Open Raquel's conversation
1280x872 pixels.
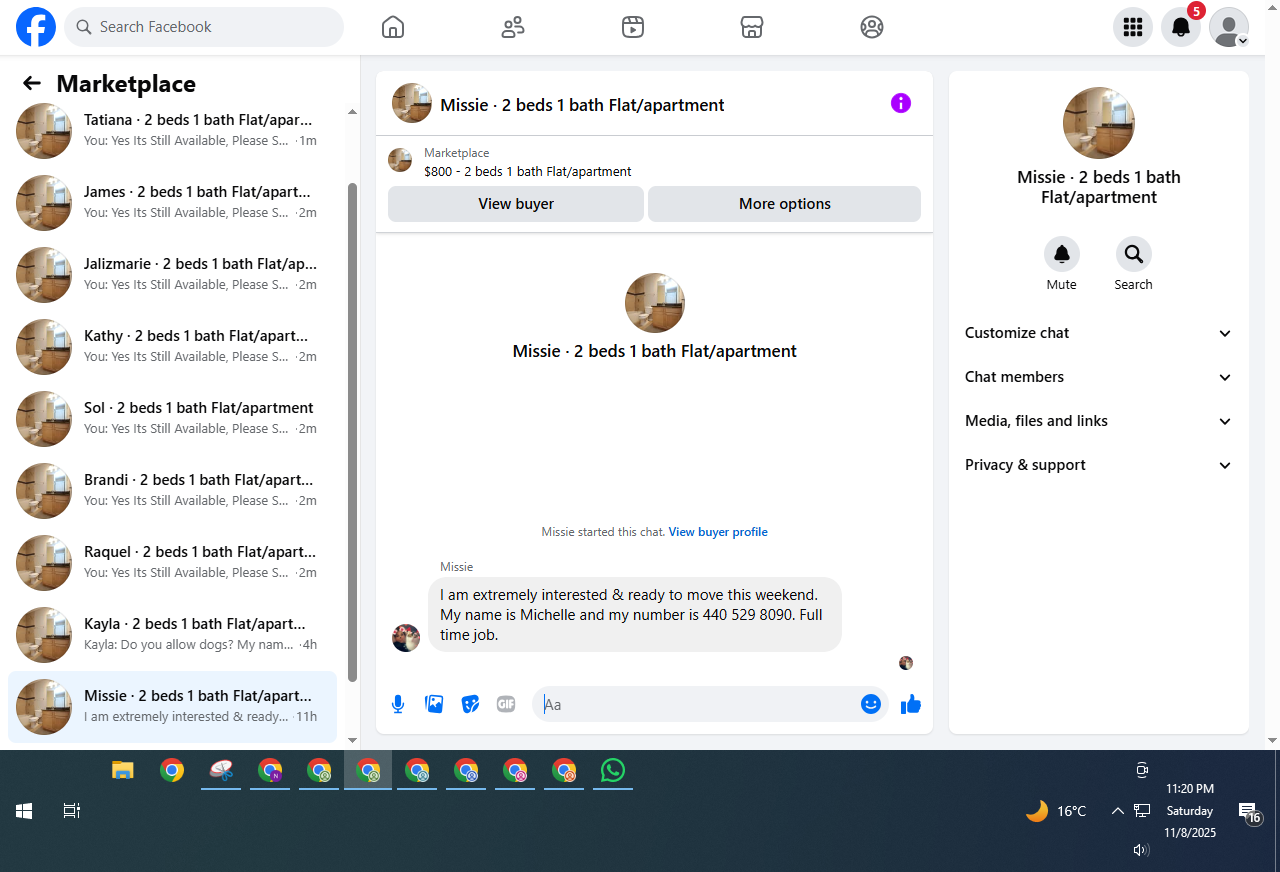172,563
